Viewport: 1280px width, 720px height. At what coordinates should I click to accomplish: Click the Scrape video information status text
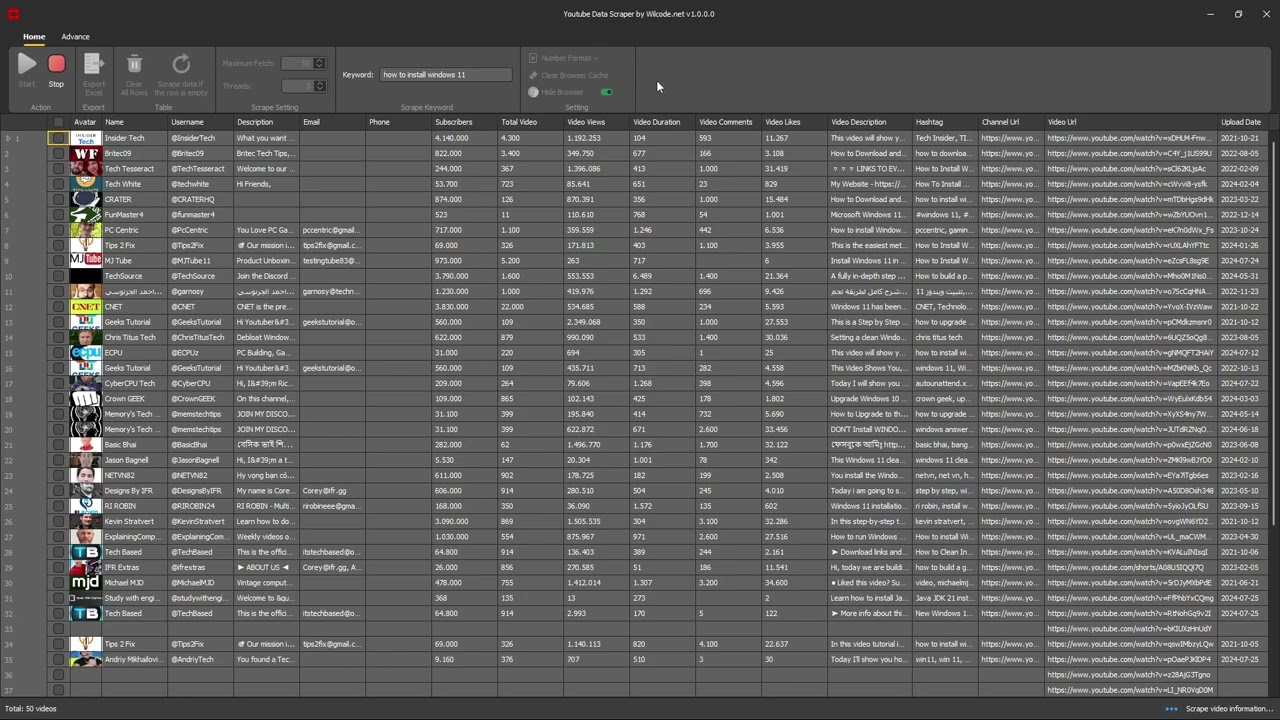point(1230,709)
